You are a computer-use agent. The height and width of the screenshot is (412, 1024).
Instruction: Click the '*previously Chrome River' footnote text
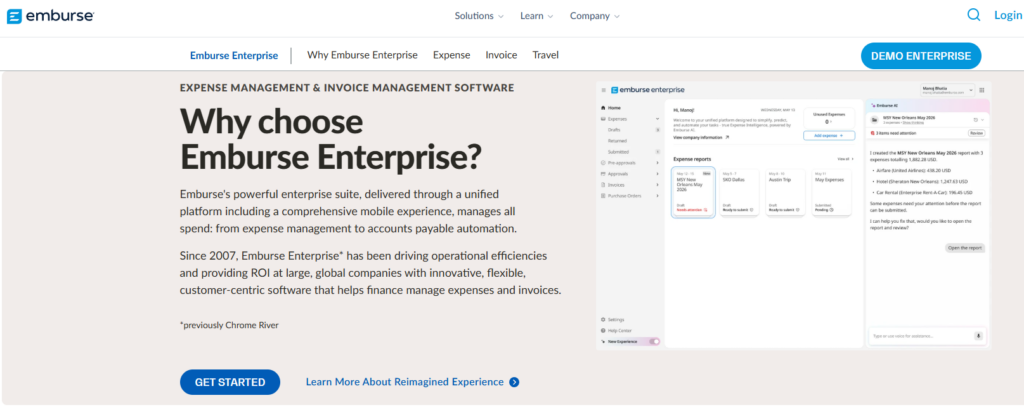[229, 325]
